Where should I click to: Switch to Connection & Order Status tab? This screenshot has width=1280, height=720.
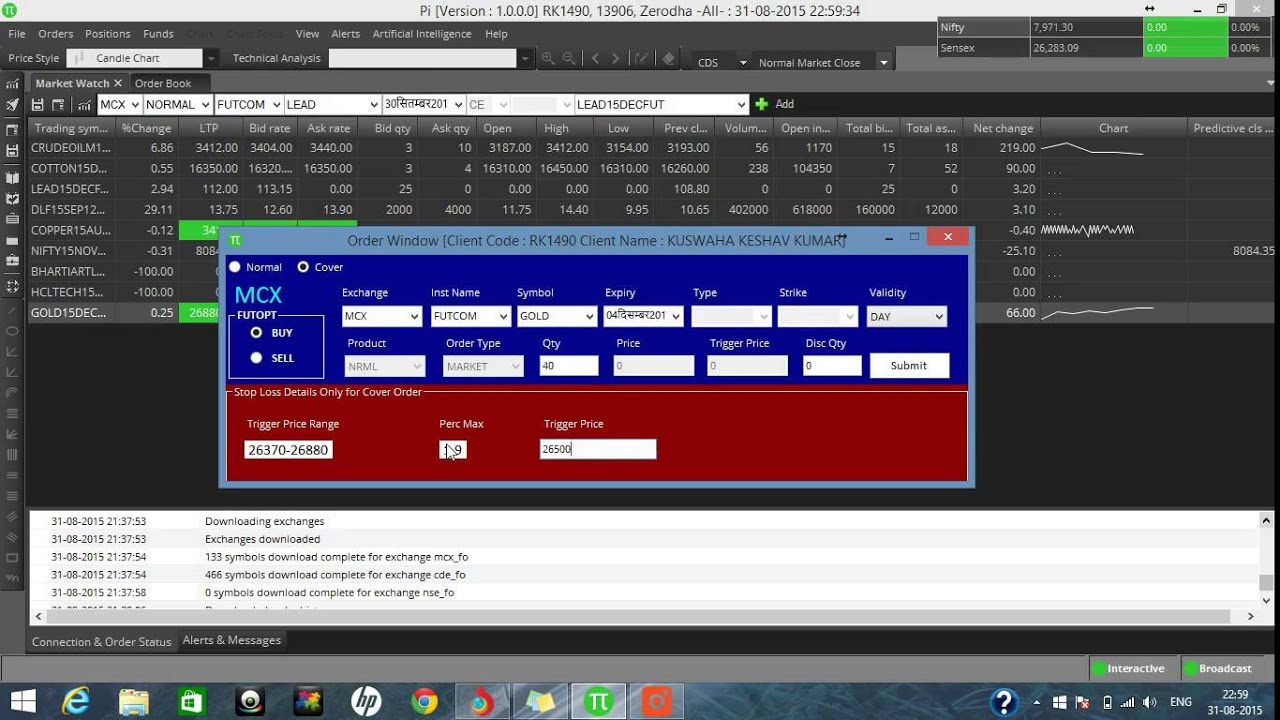click(x=102, y=642)
